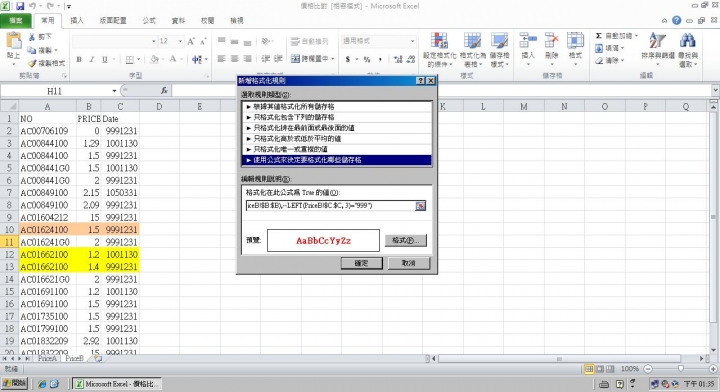
Task: Click the Windows Start button
Action: [x=14, y=383]
